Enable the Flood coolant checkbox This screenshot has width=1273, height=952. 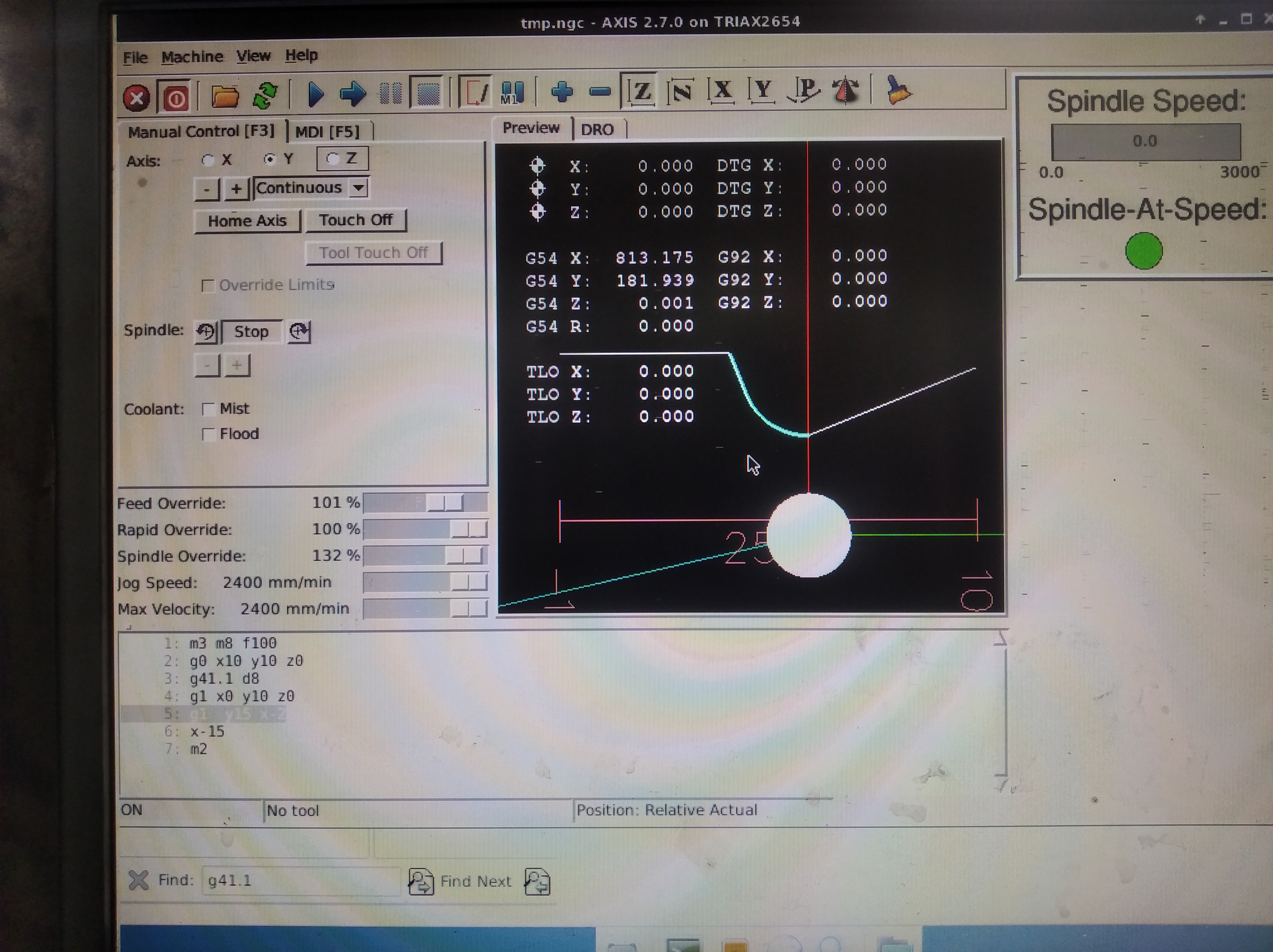(x=209, y=434)
